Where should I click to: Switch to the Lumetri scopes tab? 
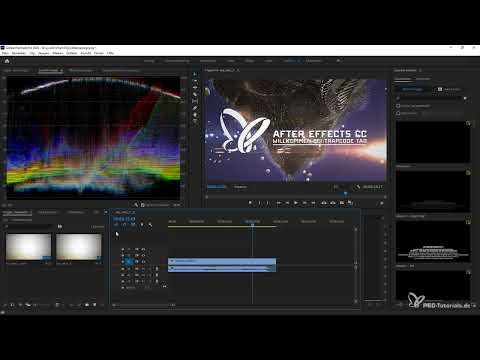point(49,71)
